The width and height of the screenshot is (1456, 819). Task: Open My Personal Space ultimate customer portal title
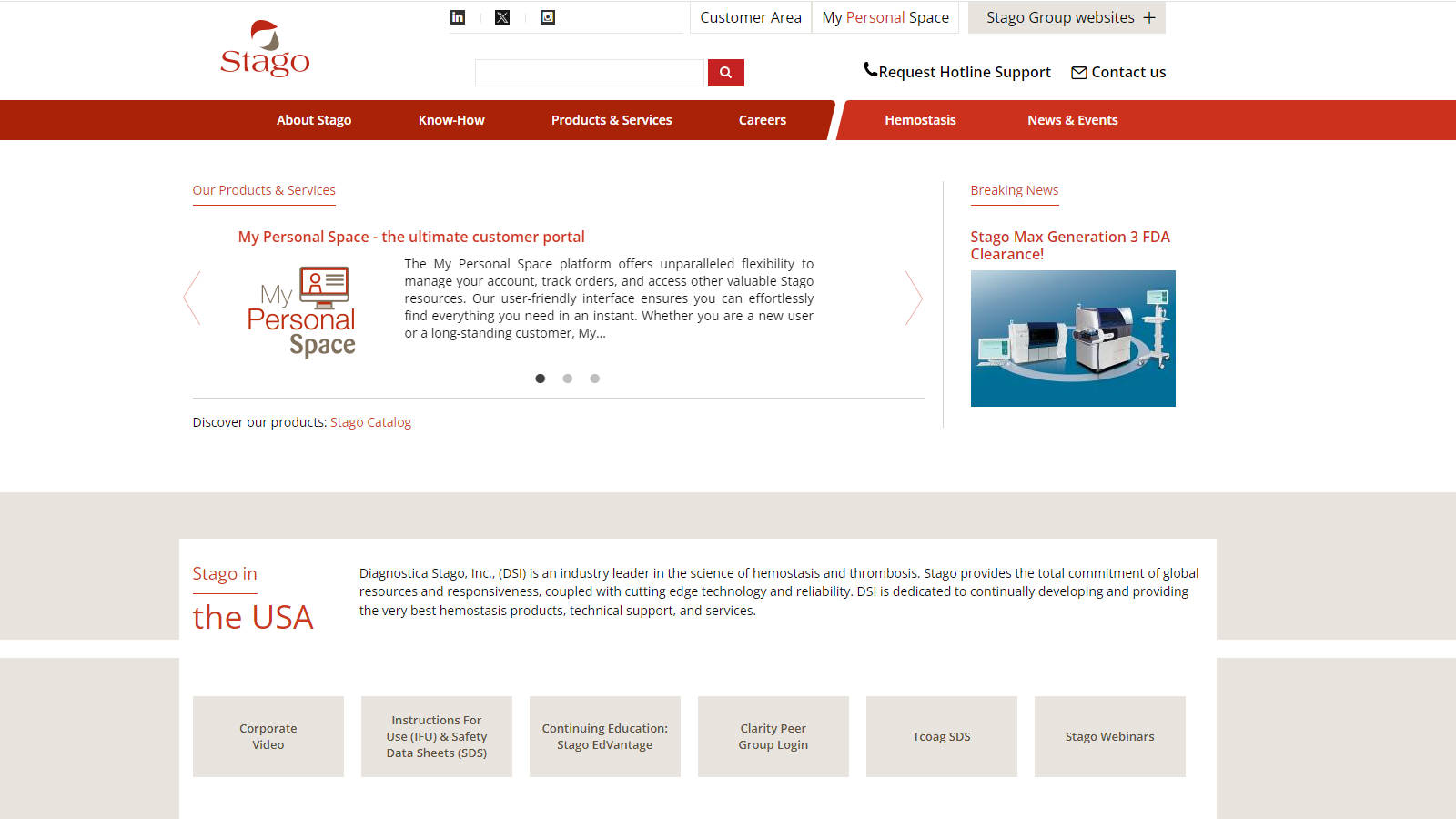pos(411,237)
